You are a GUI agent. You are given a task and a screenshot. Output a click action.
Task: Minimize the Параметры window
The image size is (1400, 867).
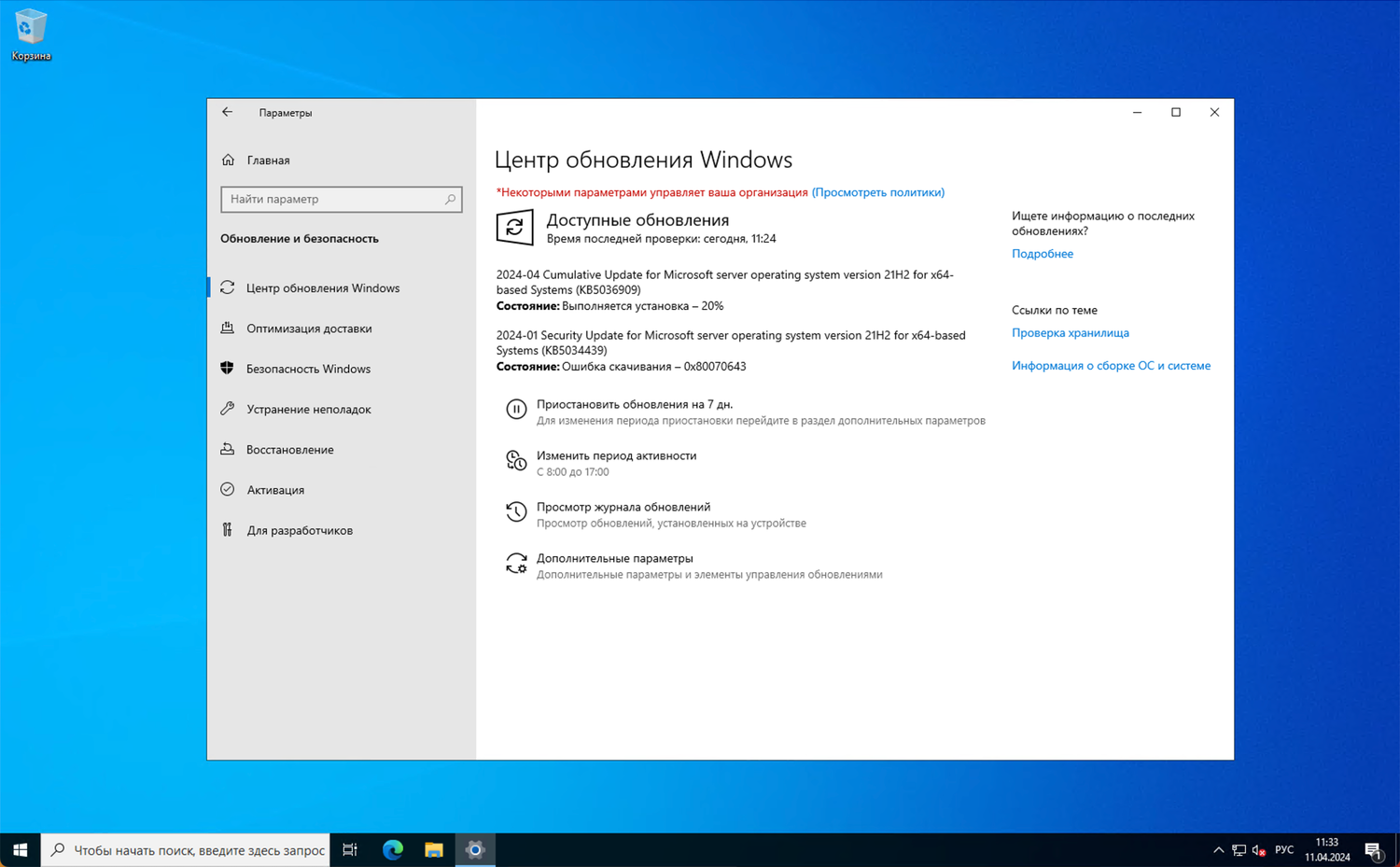1137,112
